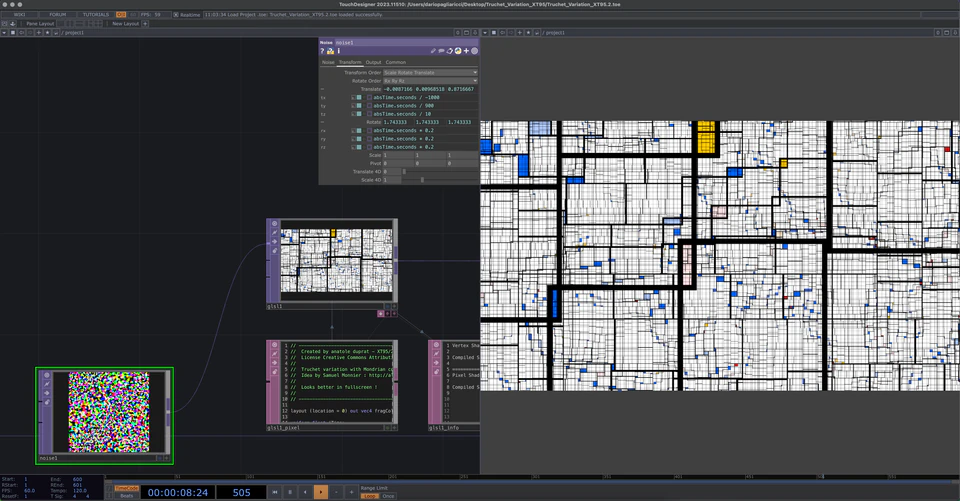Click the Python language icon in parameter header
This screenshot has width=960, height=501.
[457, 51]
